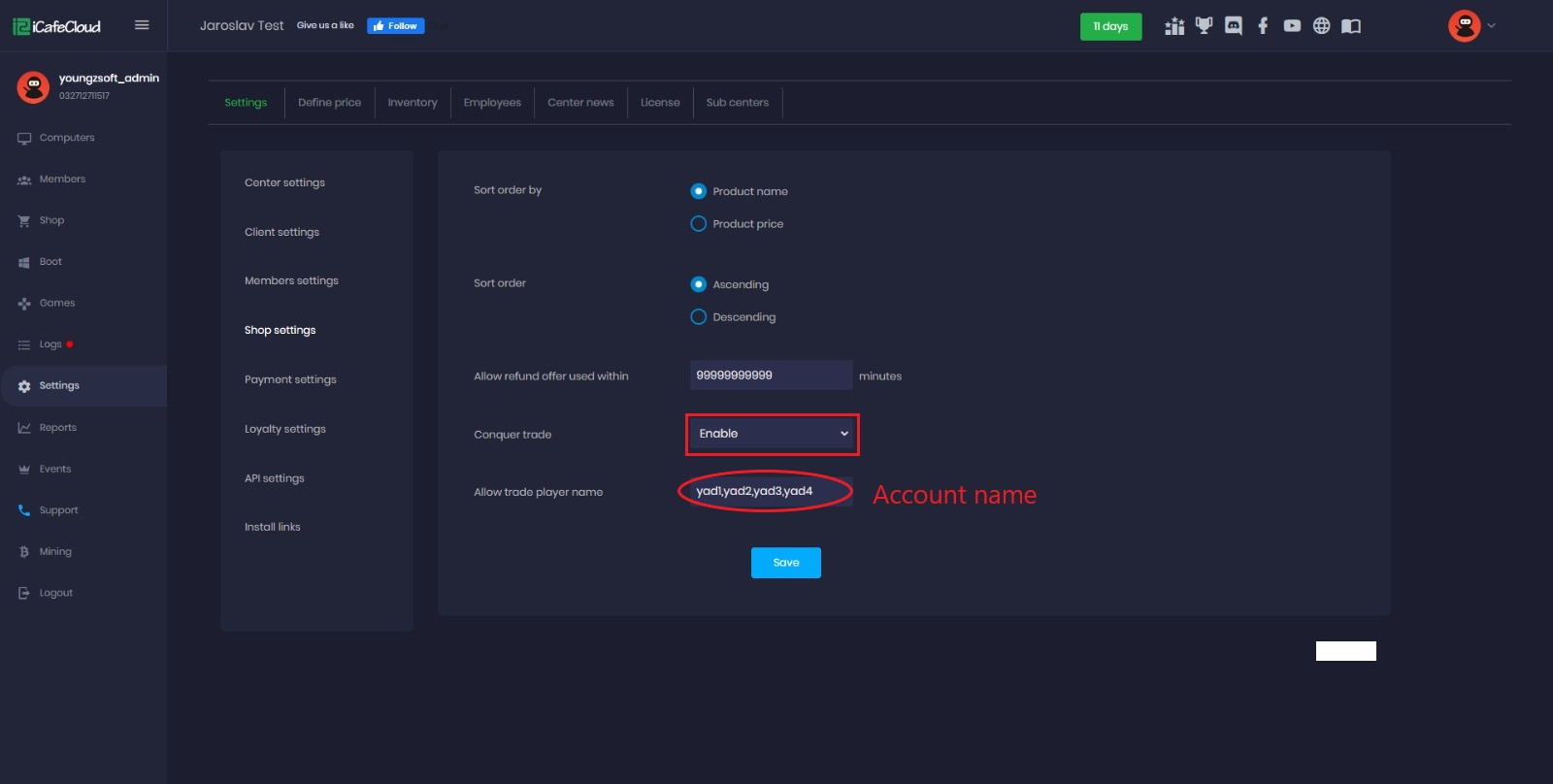Toggle the hamburger sidebar menu

coord(142,25)
